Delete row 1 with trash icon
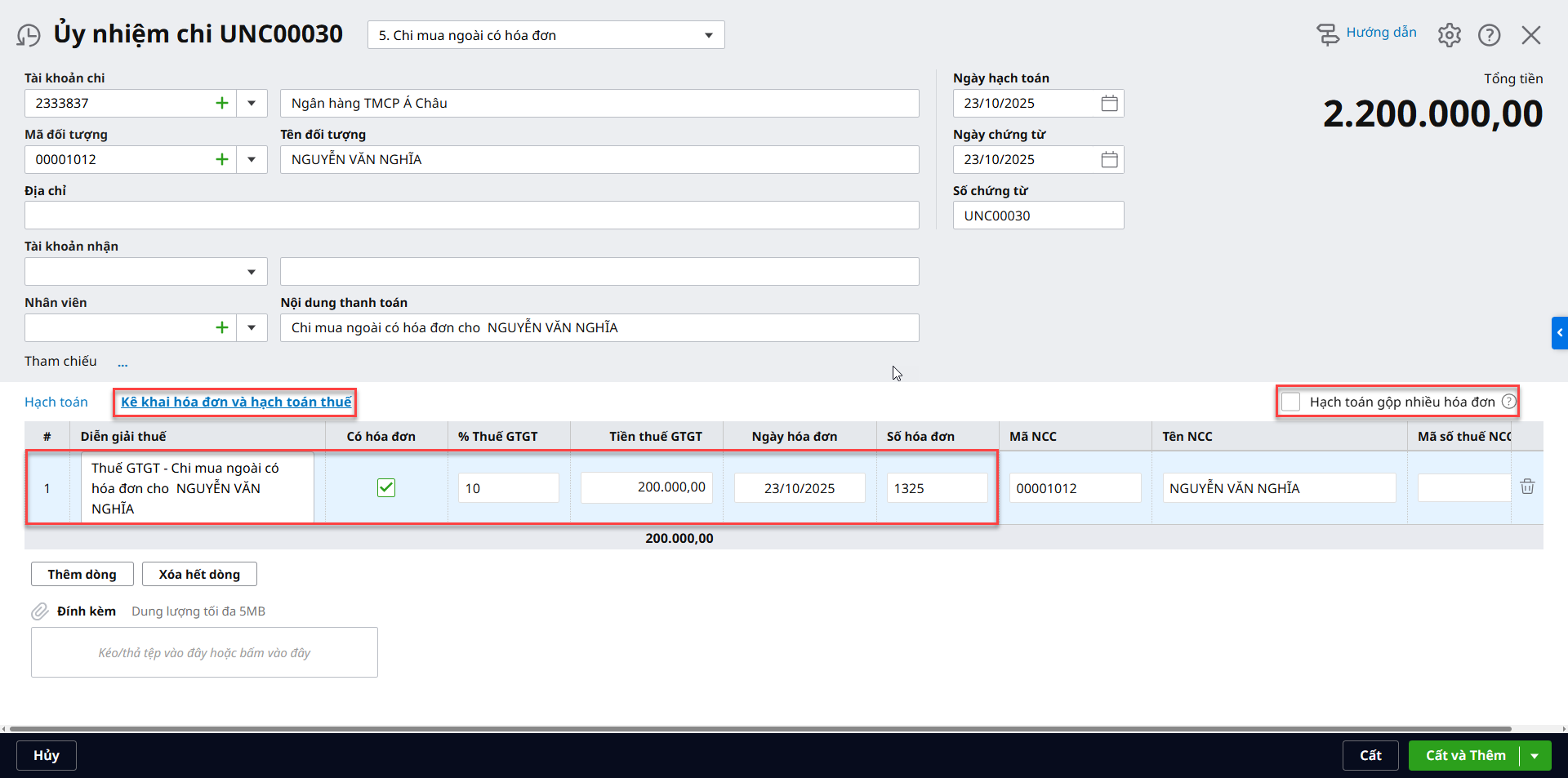 pos(1526,487)
